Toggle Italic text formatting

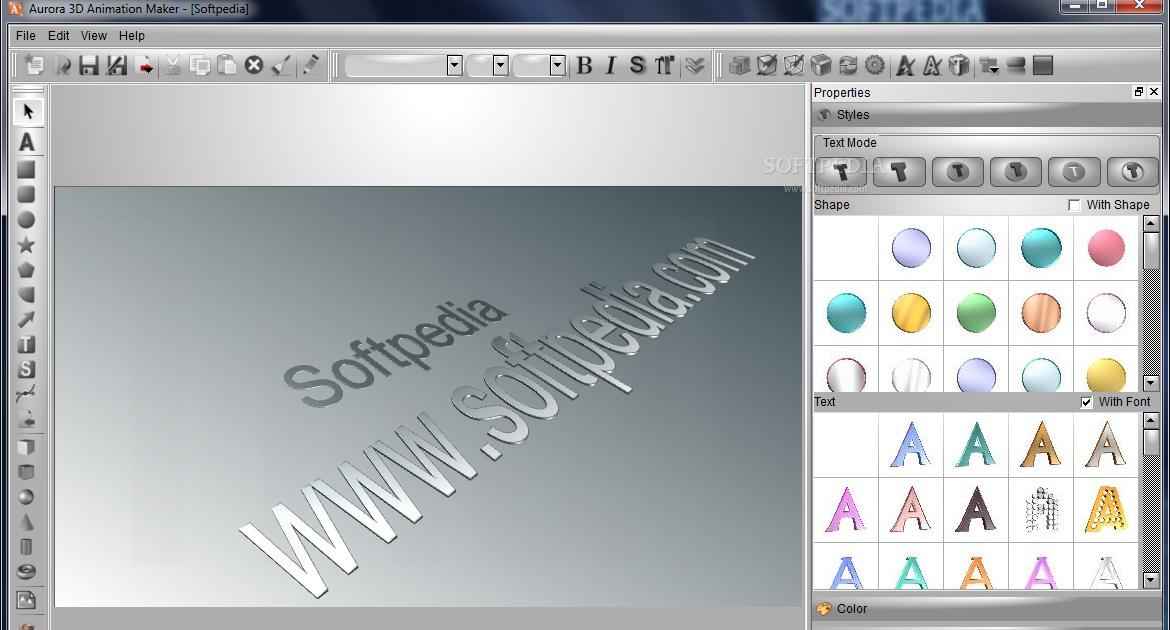tap(611, 66)
